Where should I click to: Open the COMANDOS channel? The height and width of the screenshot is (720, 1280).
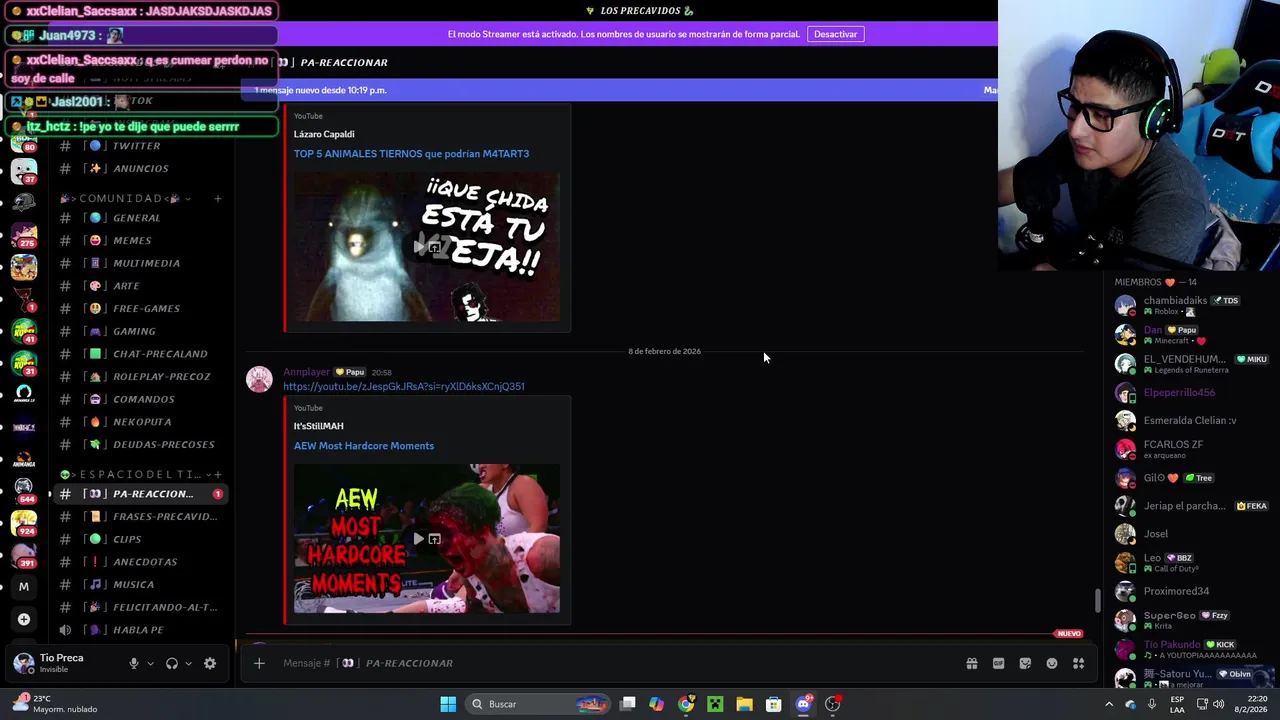pyautogui.click(x=138, y=399)
